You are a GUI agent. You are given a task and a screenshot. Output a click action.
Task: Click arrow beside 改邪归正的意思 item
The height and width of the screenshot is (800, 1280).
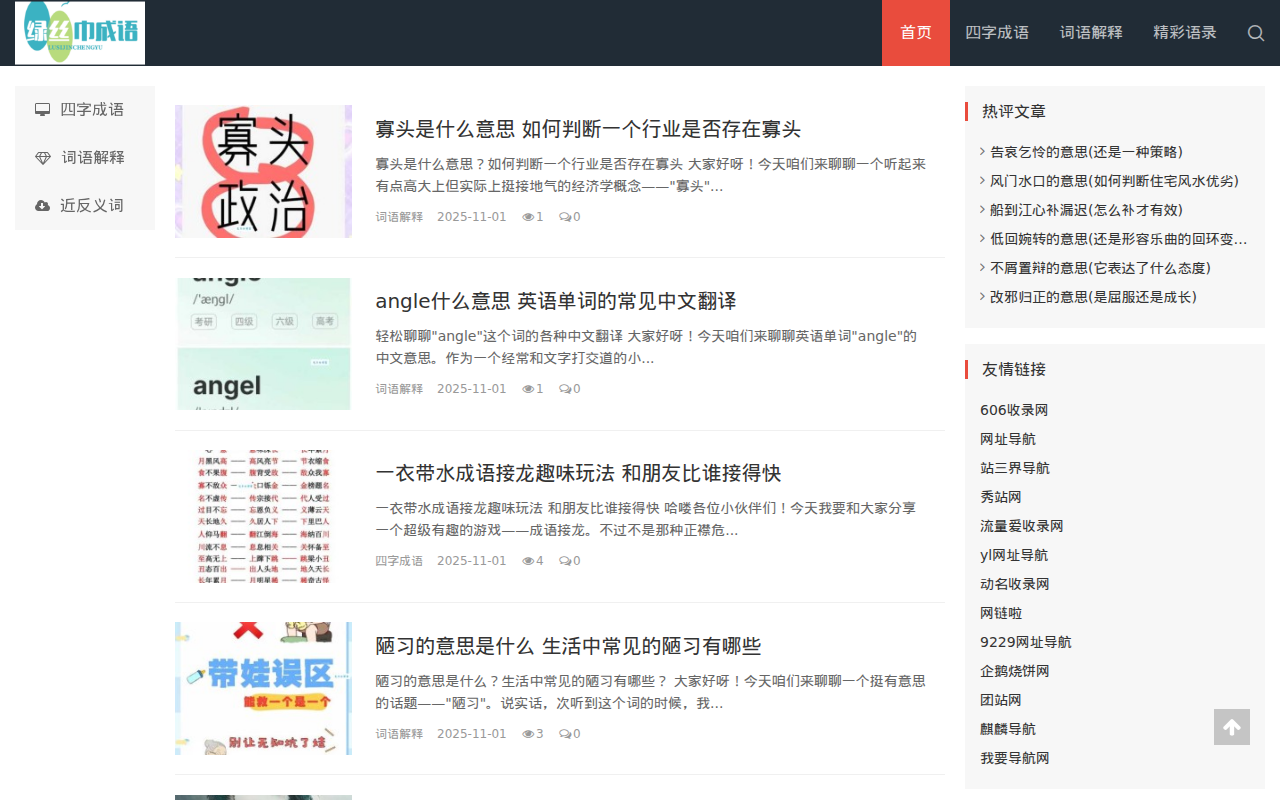pyautogui.click(x=981, y=297)
